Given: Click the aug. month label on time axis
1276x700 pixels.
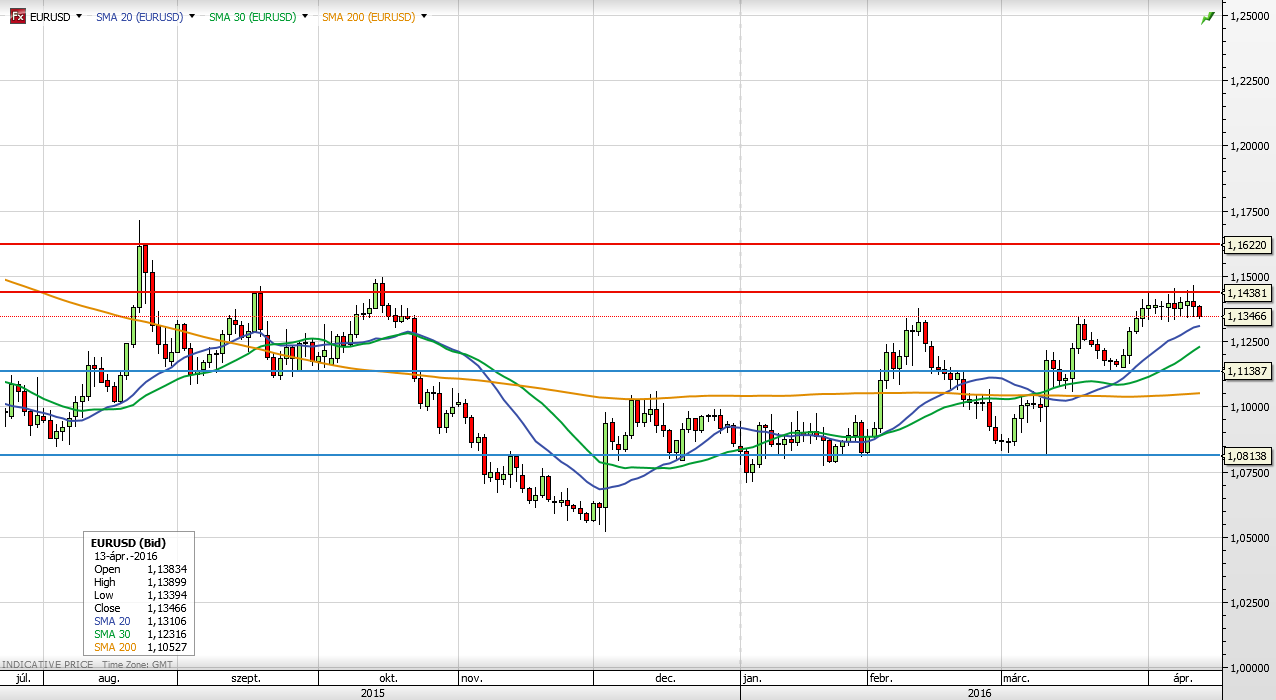Looking at the screenshot, I should 109,678.
